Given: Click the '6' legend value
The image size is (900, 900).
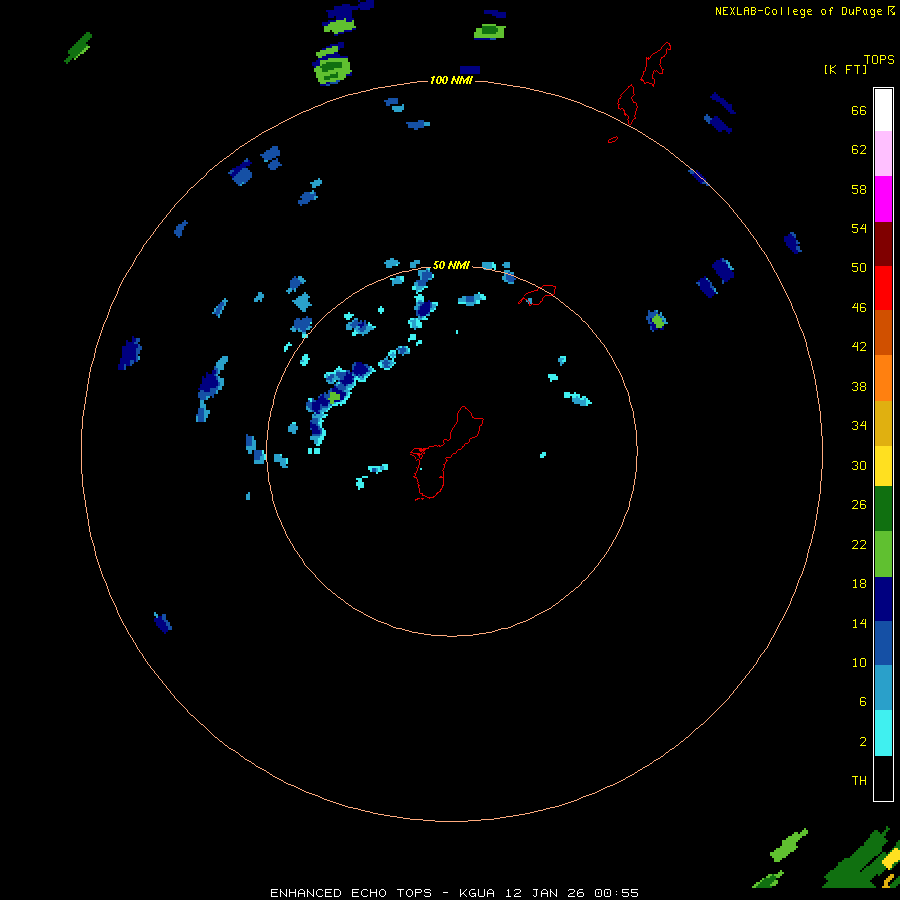Looking at the screenshot, I should [863, 702].
